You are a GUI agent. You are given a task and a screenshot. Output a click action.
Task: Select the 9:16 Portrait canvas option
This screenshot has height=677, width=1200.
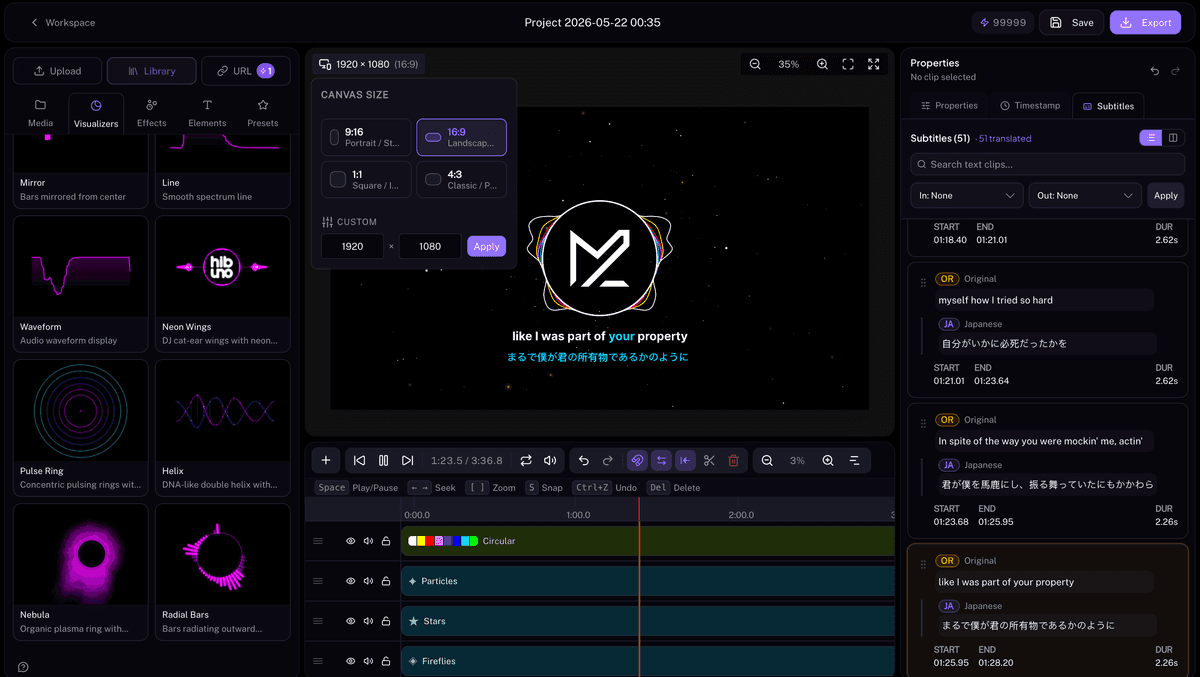[x=366, y=137]
